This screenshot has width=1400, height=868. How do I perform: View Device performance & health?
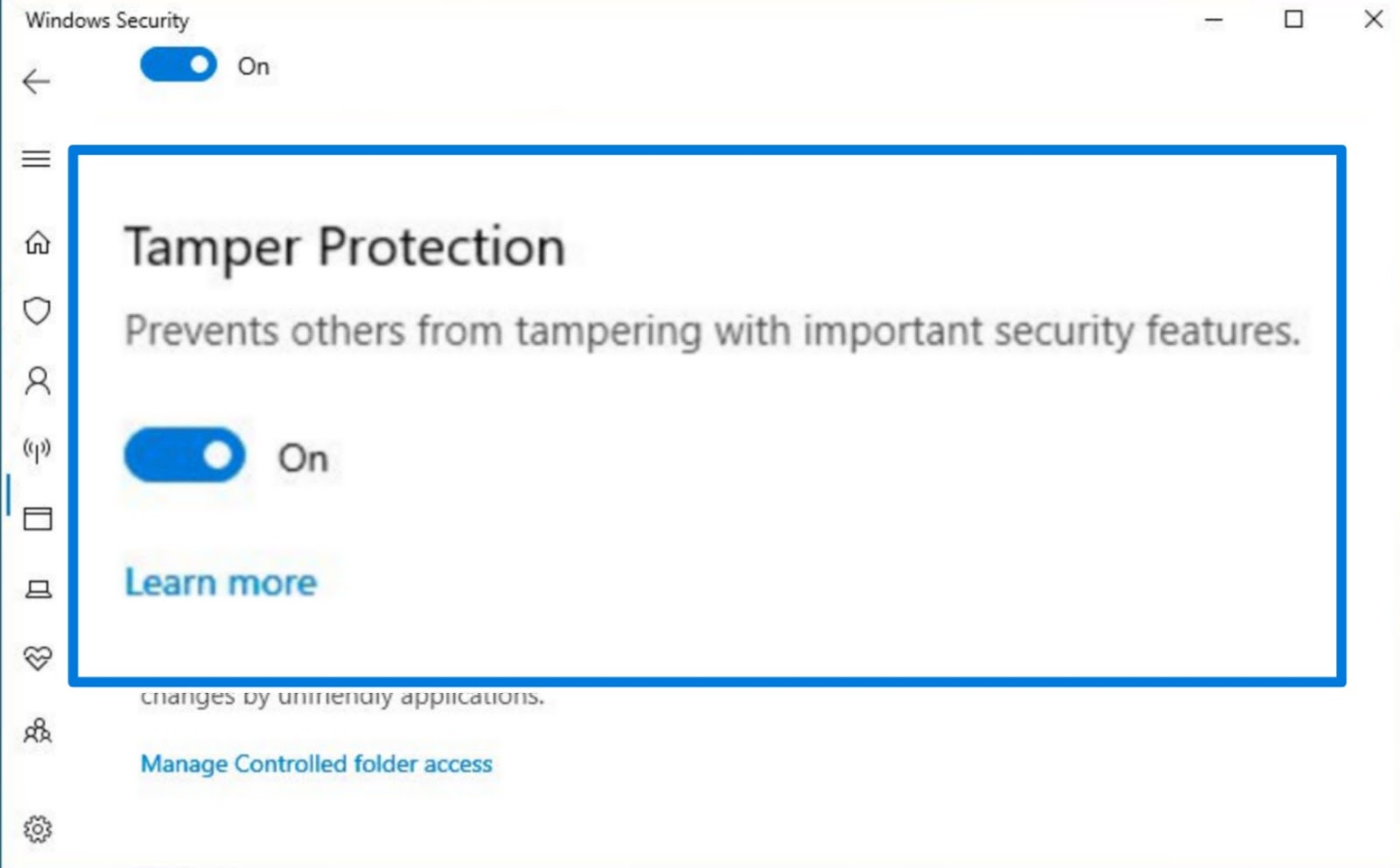pos(36,658)
